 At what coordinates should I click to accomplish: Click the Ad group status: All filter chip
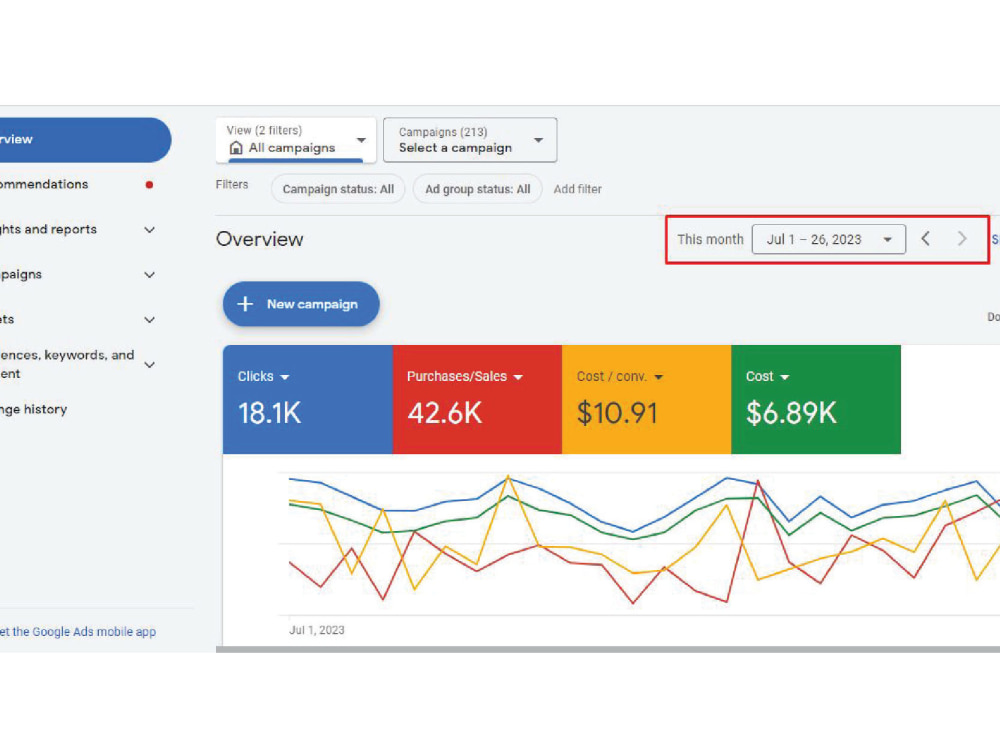pos(478,189)
